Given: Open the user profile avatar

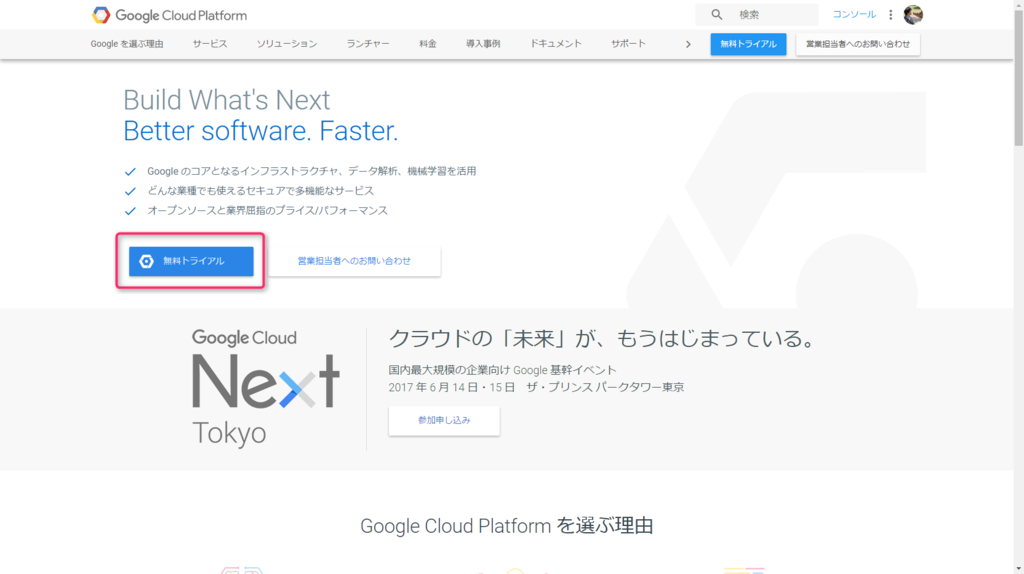Looking at the screenshot, I should 913,14.
